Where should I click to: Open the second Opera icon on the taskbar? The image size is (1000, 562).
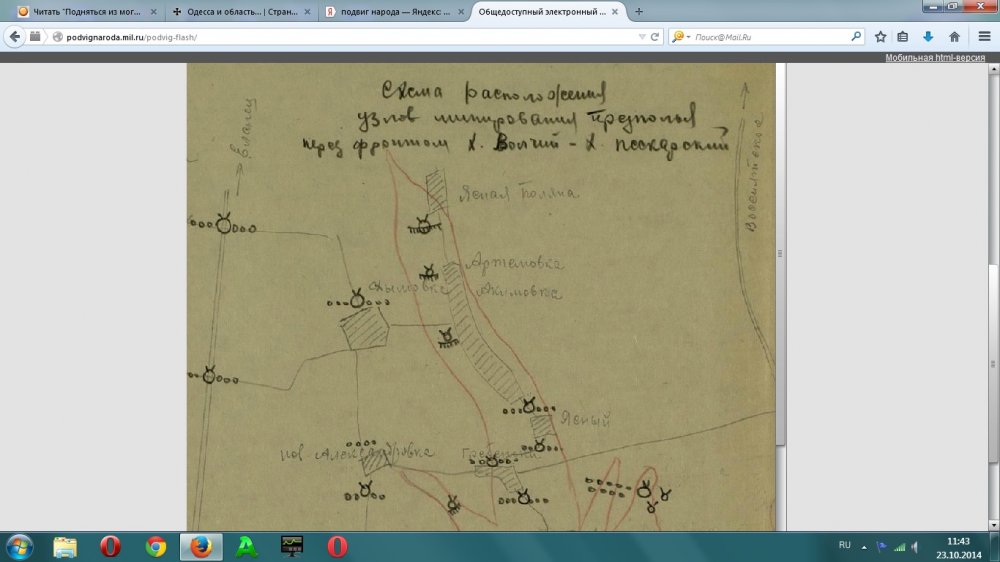pyautogui.click(x=337, y=547)
